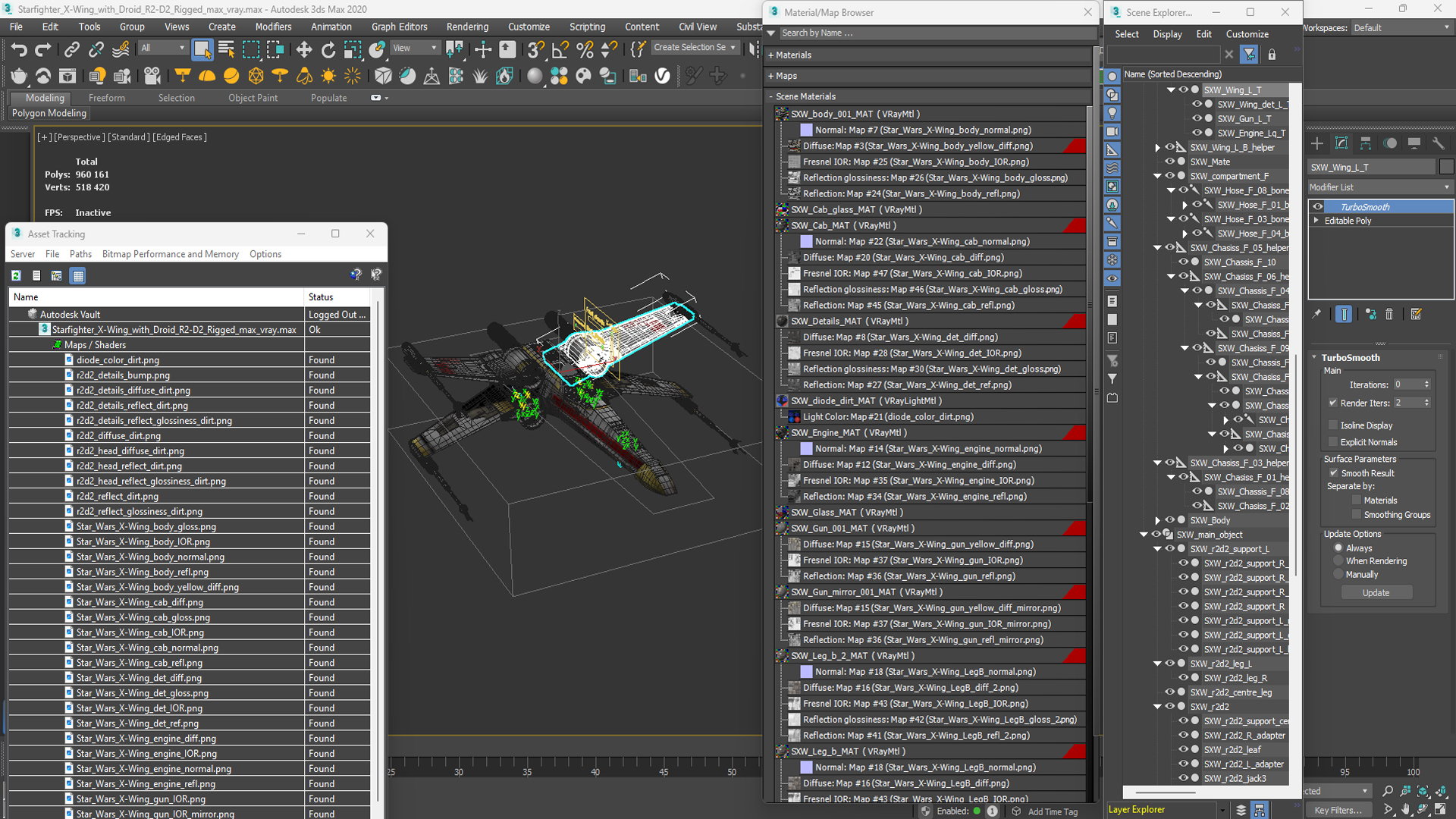Toggle the Angle Snap button
The width and height of the screenshot is (1456, 819).
560,50
